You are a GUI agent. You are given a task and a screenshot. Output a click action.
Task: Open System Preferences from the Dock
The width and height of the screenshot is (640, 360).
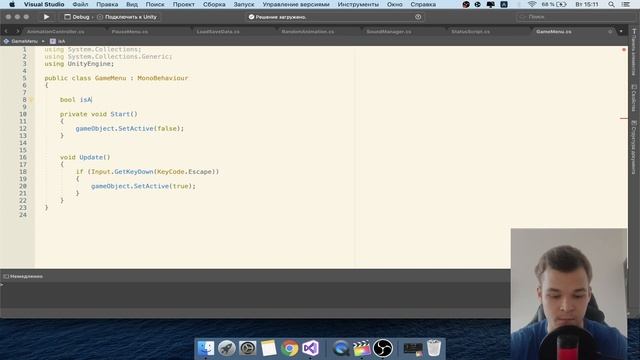(x=247, y=349)
